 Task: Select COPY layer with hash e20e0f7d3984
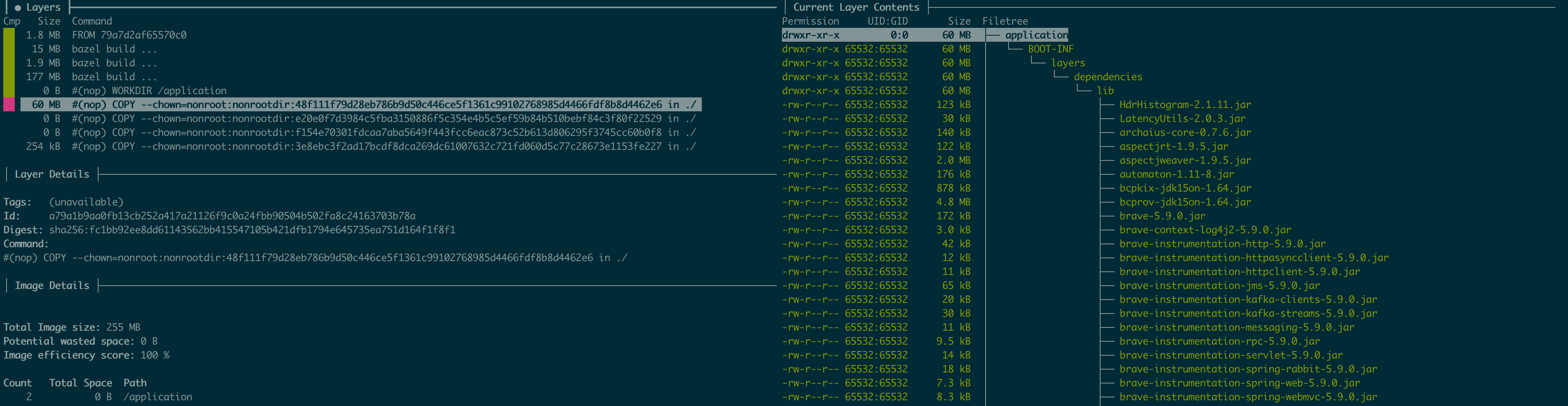361,119
